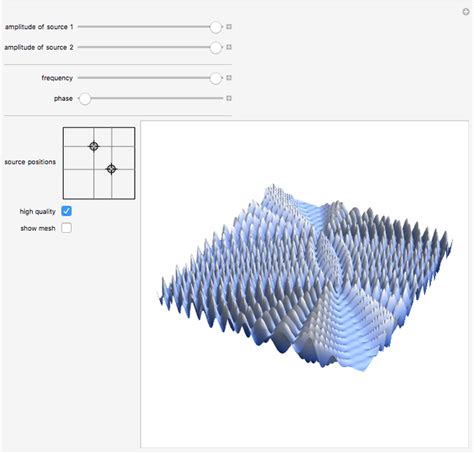Enable the show mesh checkbox
The width and height of the screenshot is (474, 454).
coord(66,228)
